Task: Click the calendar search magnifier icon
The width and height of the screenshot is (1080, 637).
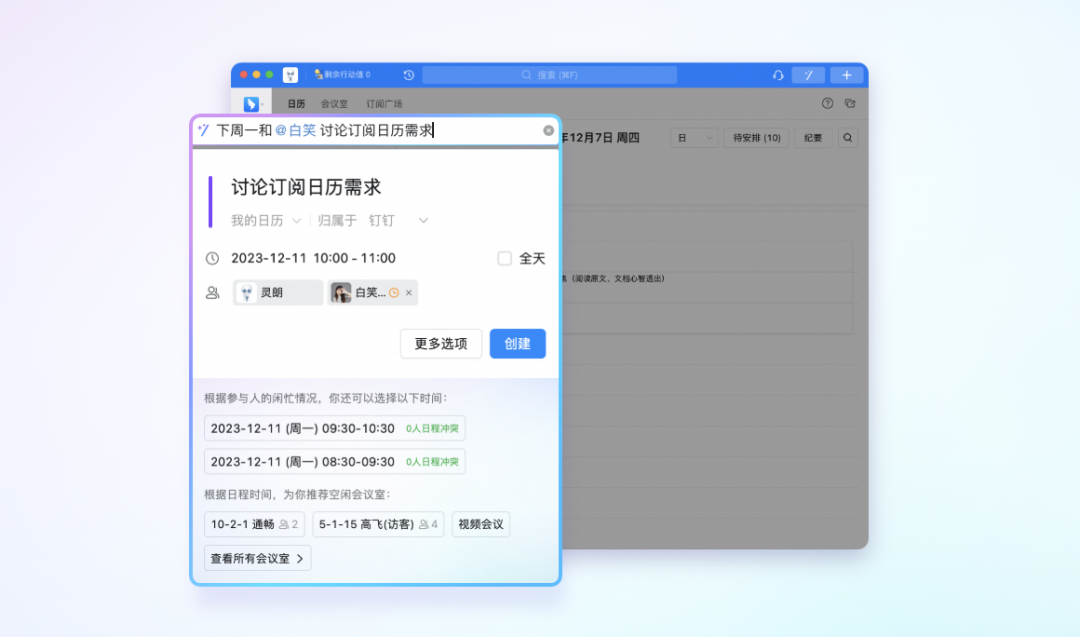Action: coord(847,138)
